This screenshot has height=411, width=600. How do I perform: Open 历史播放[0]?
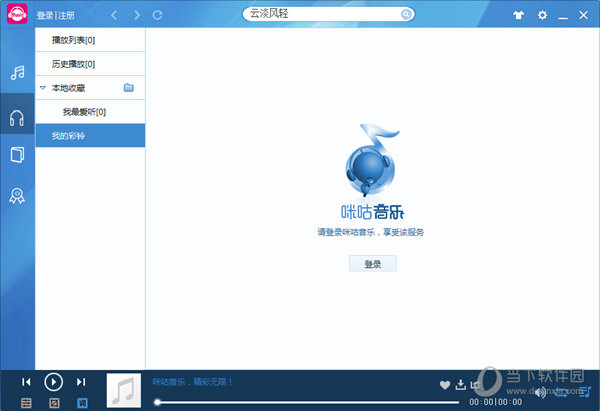(x=90, y=64)
